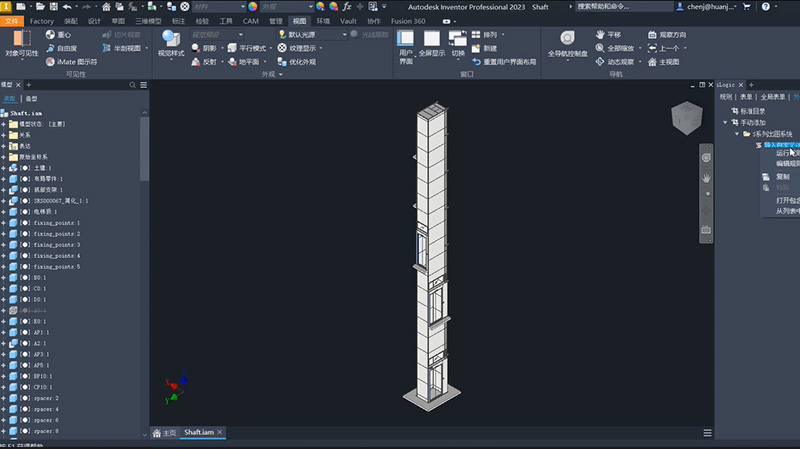Image resolution: width=800 pixels, height=449 pixels.
Task: Click the pan hand on navigation bar
Action: [x=706, y=177]
